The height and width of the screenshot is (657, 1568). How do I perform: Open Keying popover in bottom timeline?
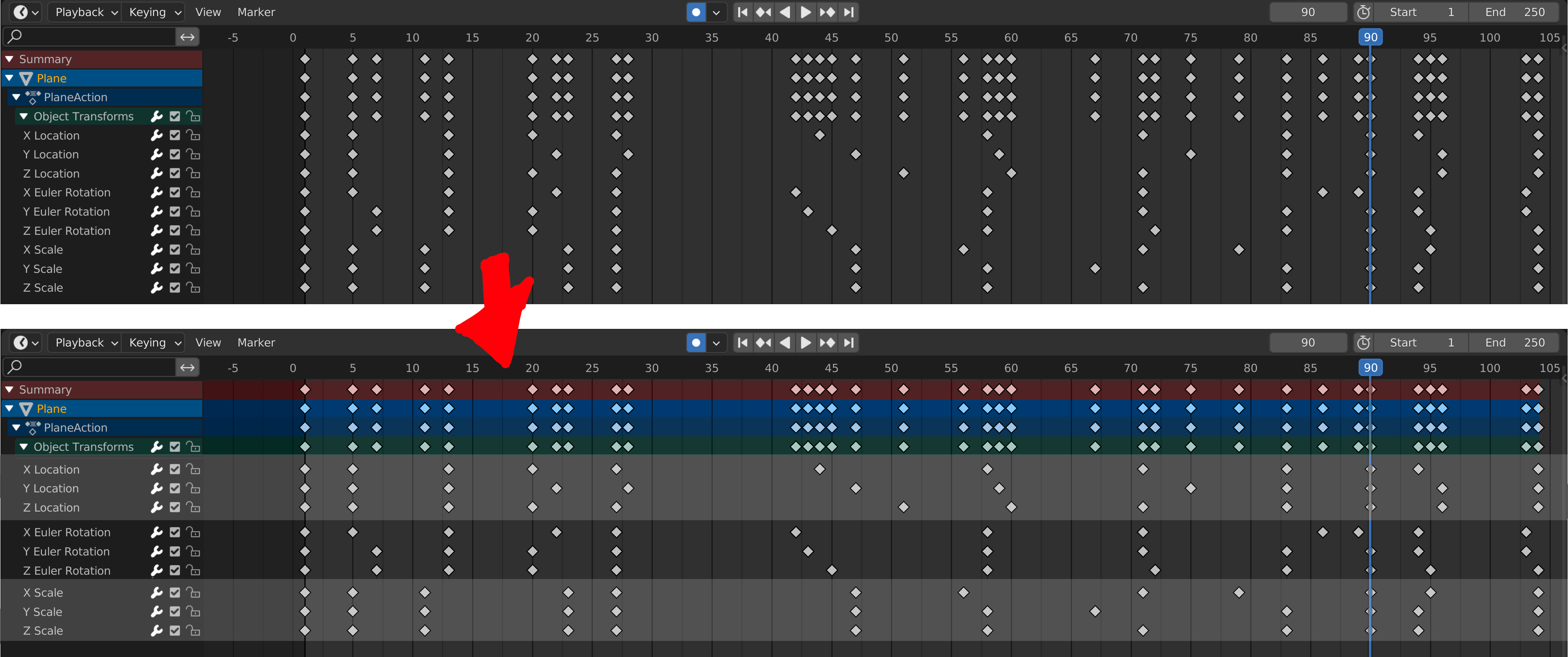[154, 343]
